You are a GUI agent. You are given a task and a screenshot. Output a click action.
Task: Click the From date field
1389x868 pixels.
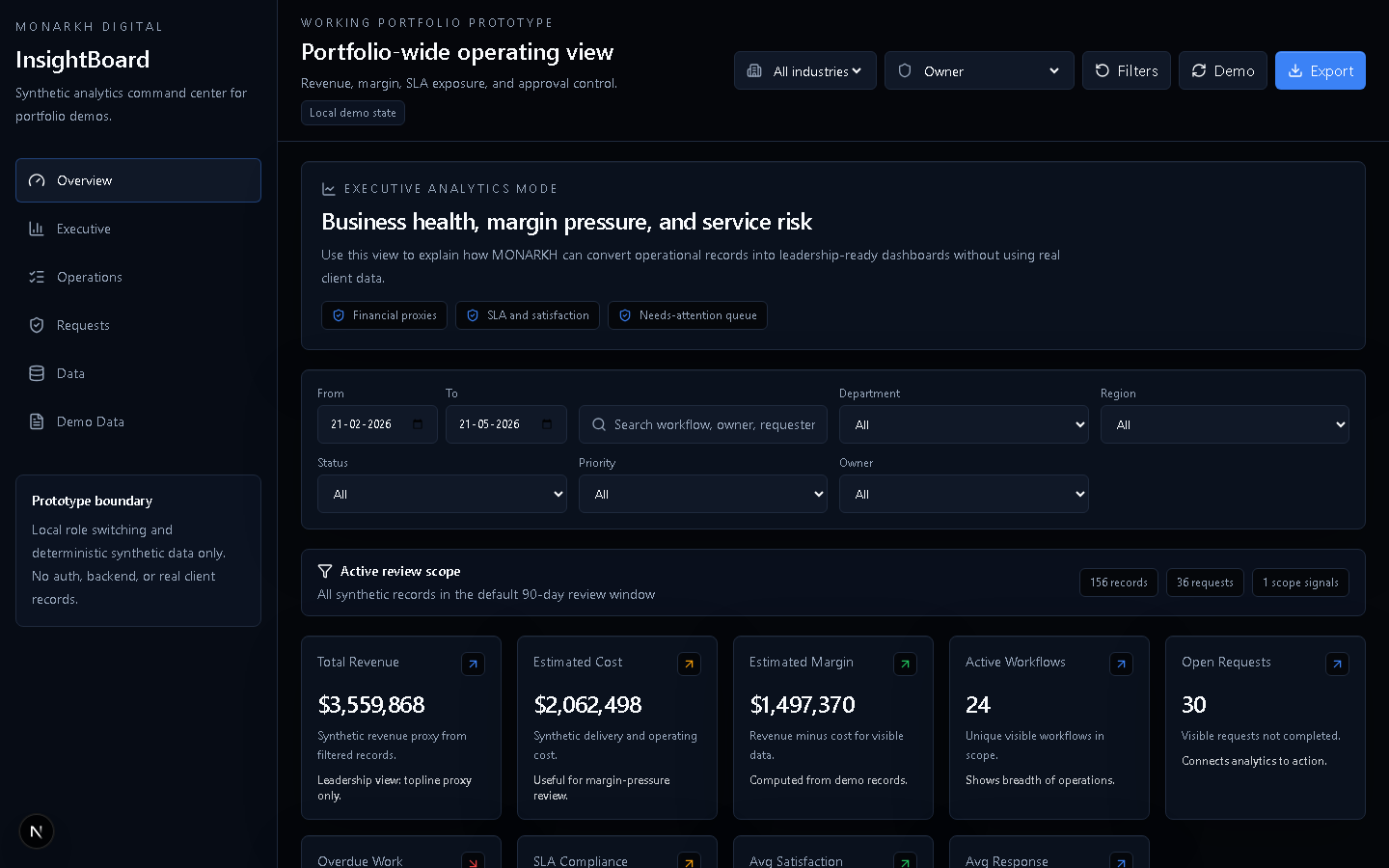click(377, 424)
